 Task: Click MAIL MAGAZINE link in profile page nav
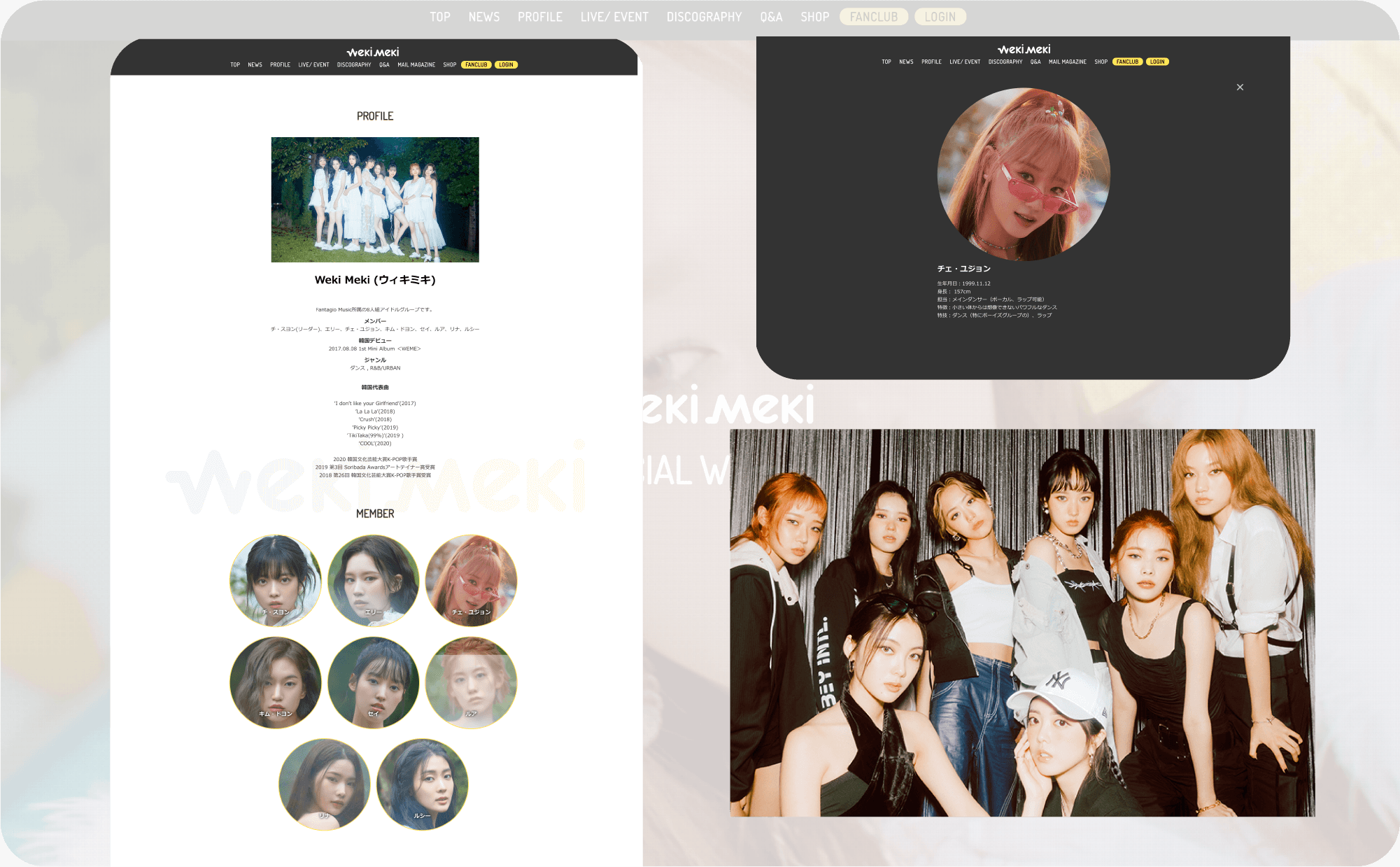(x=416, y=65)
